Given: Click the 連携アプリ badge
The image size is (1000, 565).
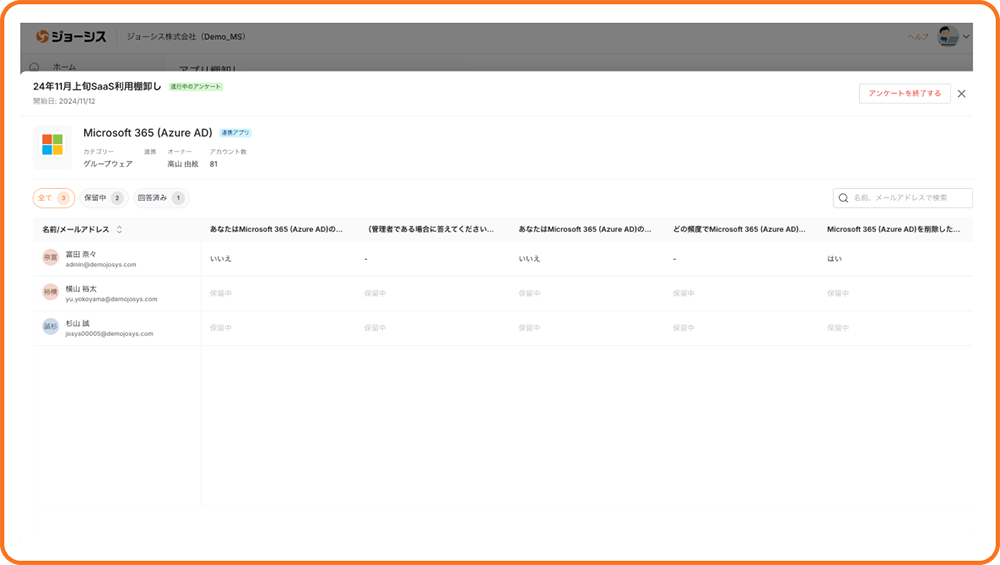Looking at the screenshot, I should [x=235, y=133].
